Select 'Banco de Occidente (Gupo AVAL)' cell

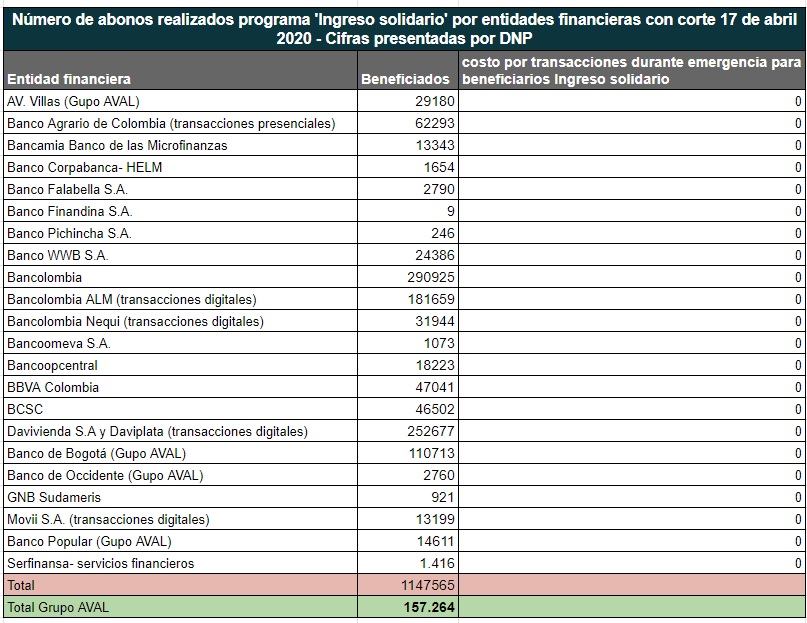[180, 475]
